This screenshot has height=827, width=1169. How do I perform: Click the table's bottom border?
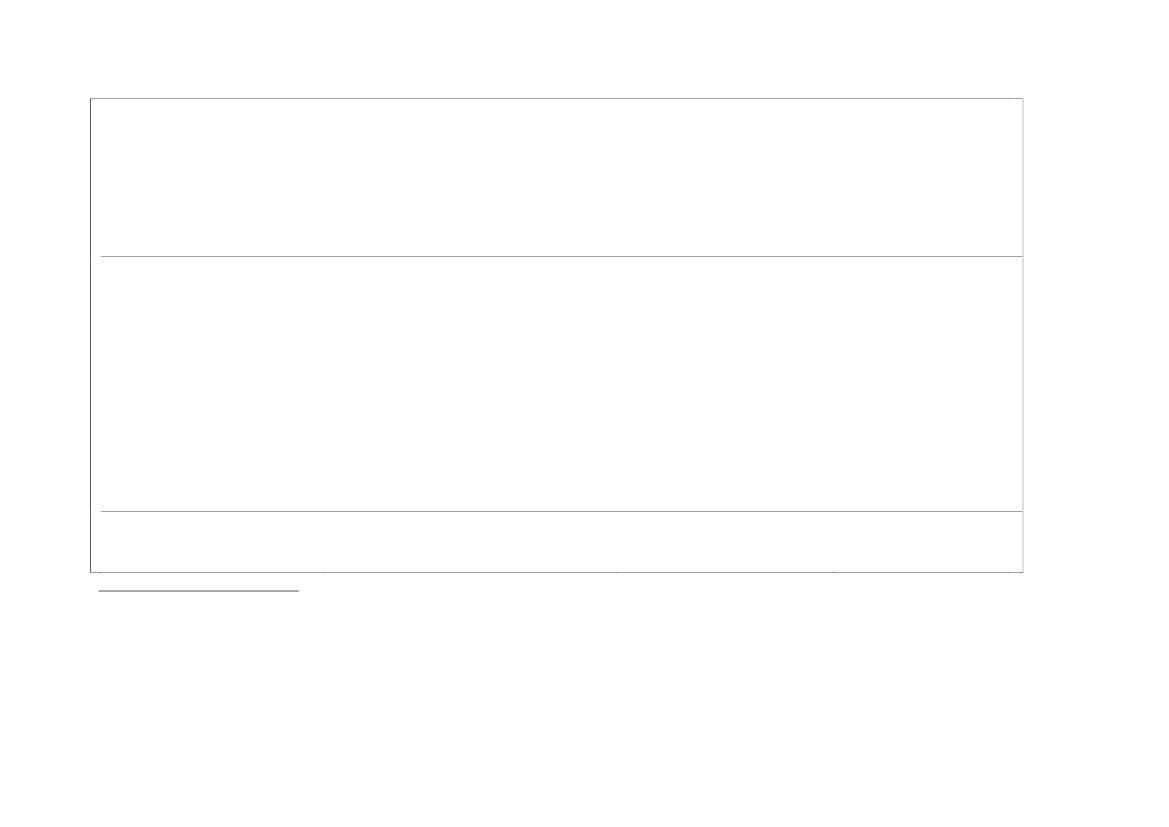pos(556,572)
